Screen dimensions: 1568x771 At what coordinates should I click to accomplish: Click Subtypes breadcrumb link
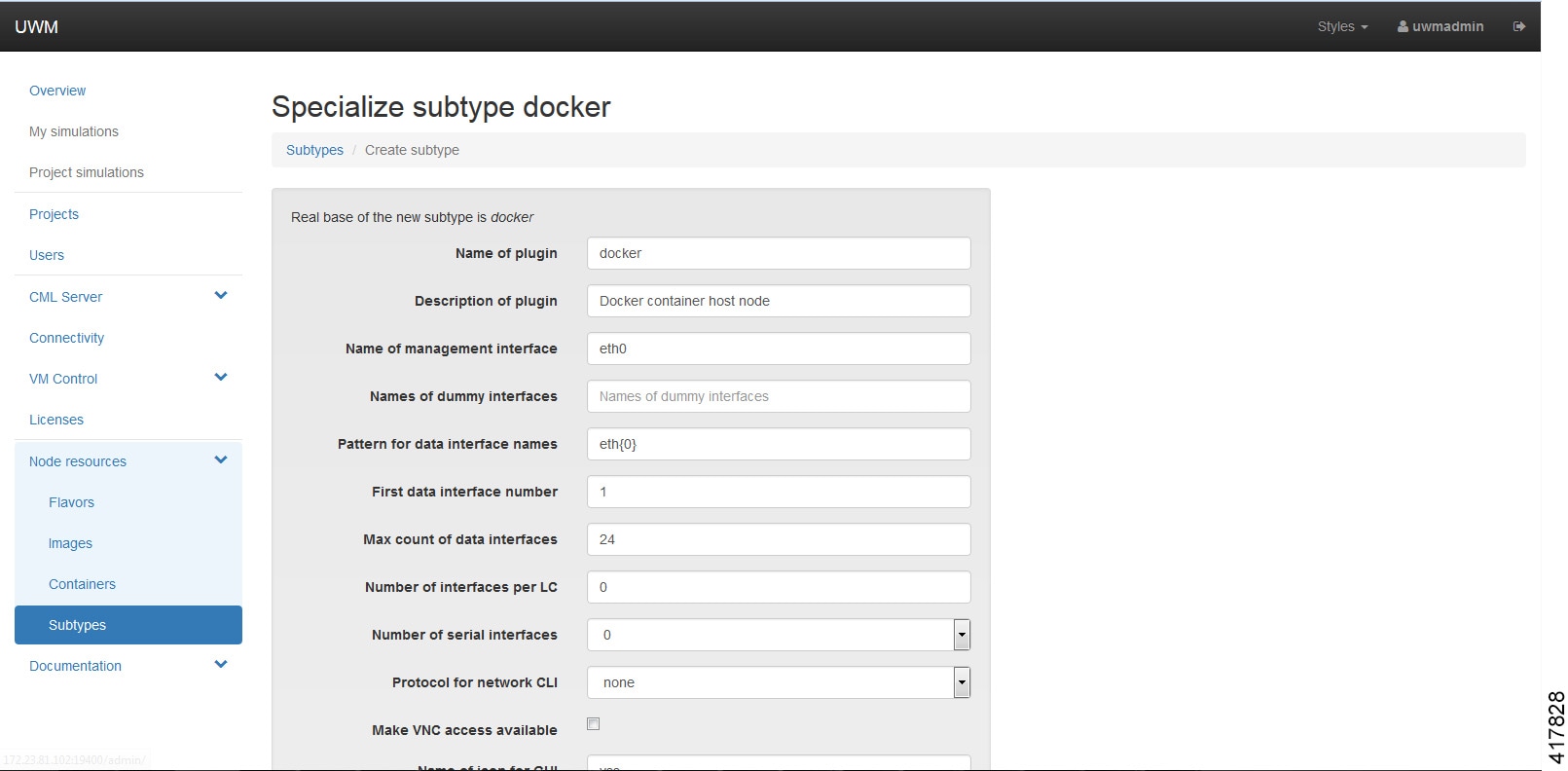click(314, 150)
